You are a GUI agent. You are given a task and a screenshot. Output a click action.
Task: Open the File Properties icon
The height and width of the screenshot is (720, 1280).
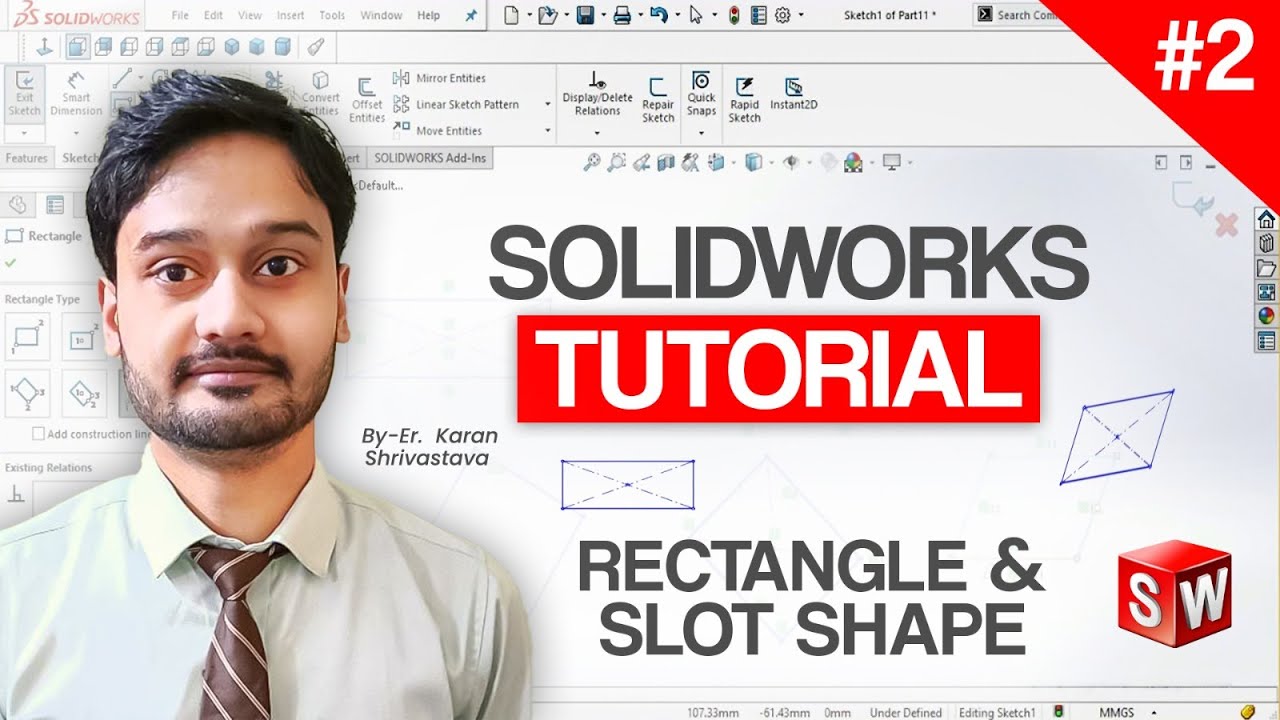758,15
